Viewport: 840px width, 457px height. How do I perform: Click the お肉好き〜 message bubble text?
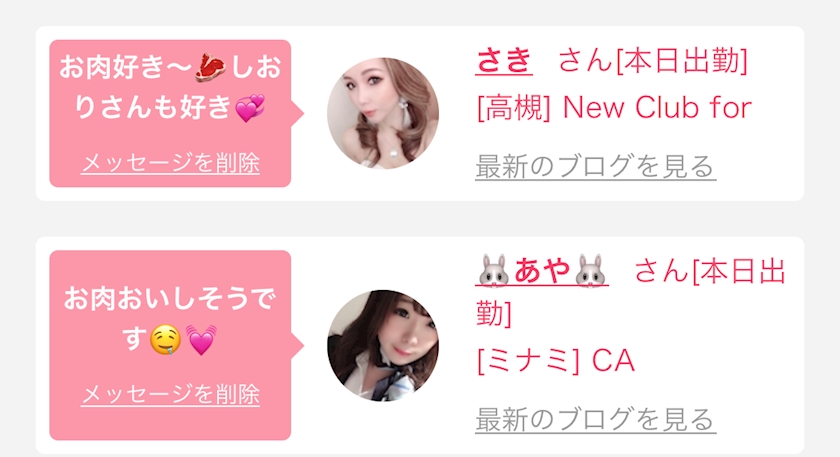click(170, 87)
